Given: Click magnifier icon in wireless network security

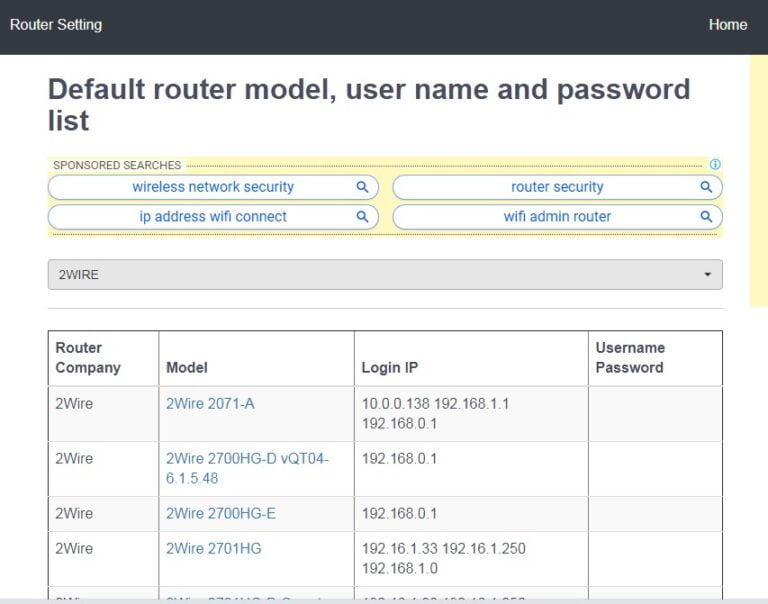Looking at the screenshot, I should 362,187.
